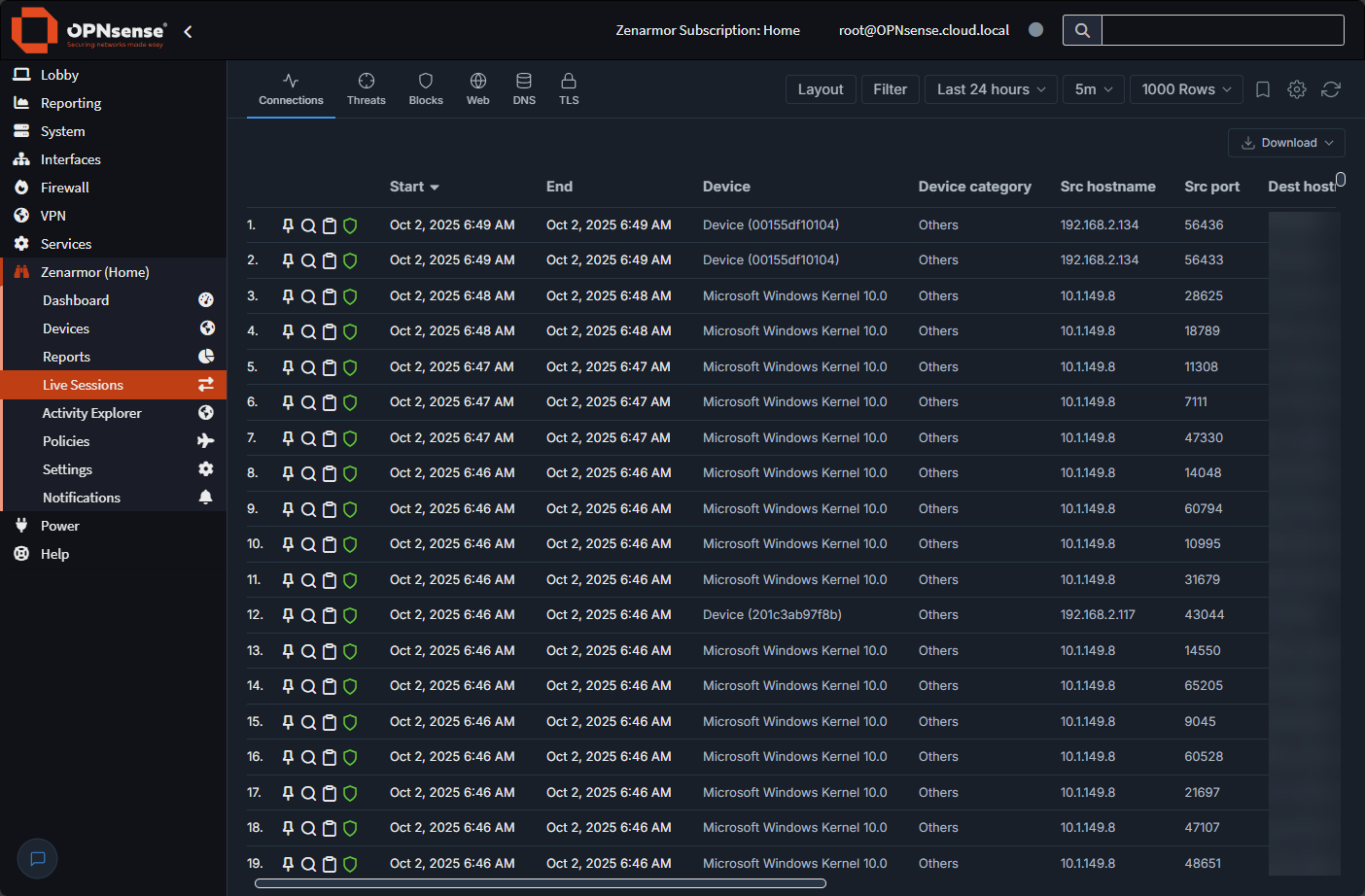The height and width of the screenshot is (896, 1365).
Task: Pin the first session row
Action: (x=288, y=224)
